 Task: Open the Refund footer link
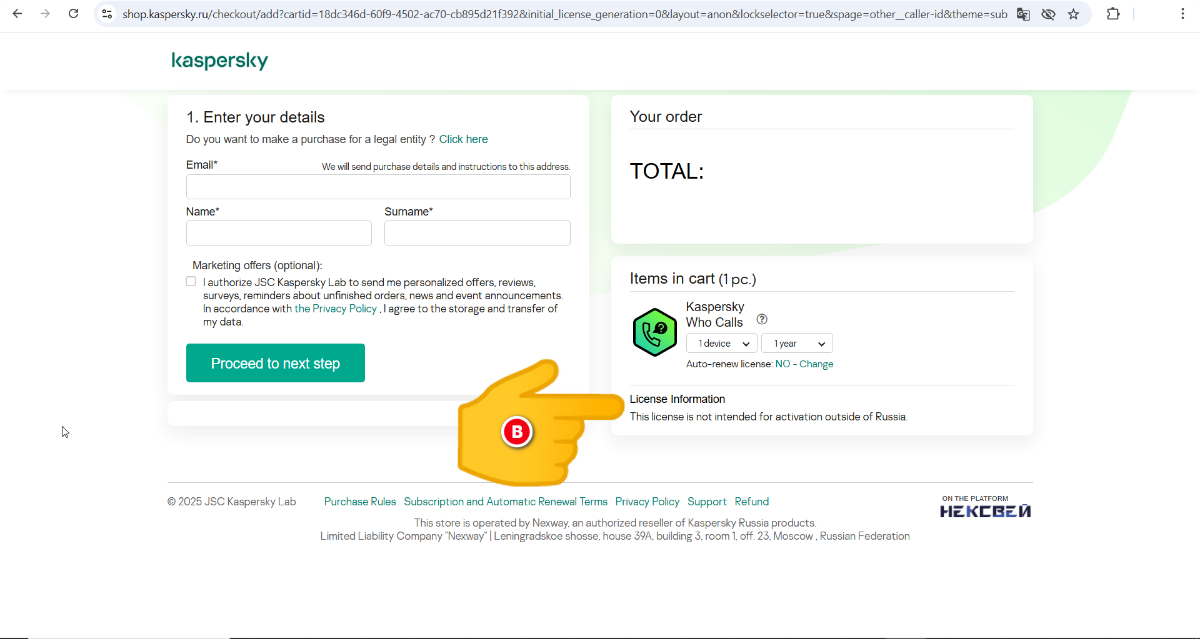click(752, 502)
